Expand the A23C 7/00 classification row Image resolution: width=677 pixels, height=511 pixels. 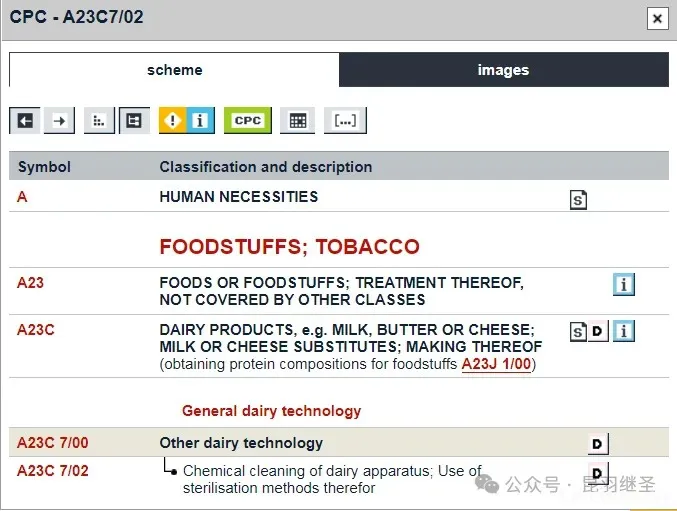pos(53,443)
